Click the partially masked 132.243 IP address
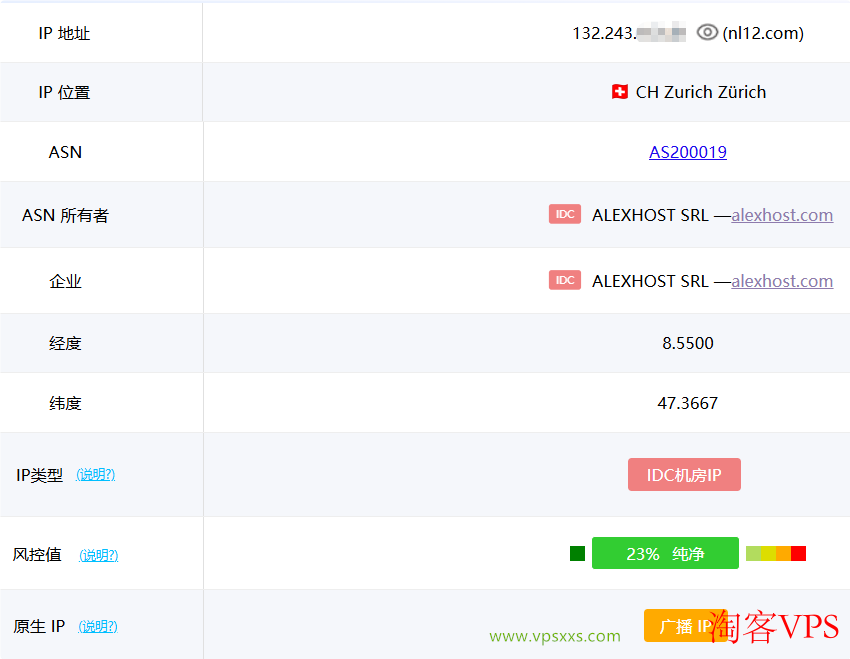 pyautogui.click(x=629, y=33)
